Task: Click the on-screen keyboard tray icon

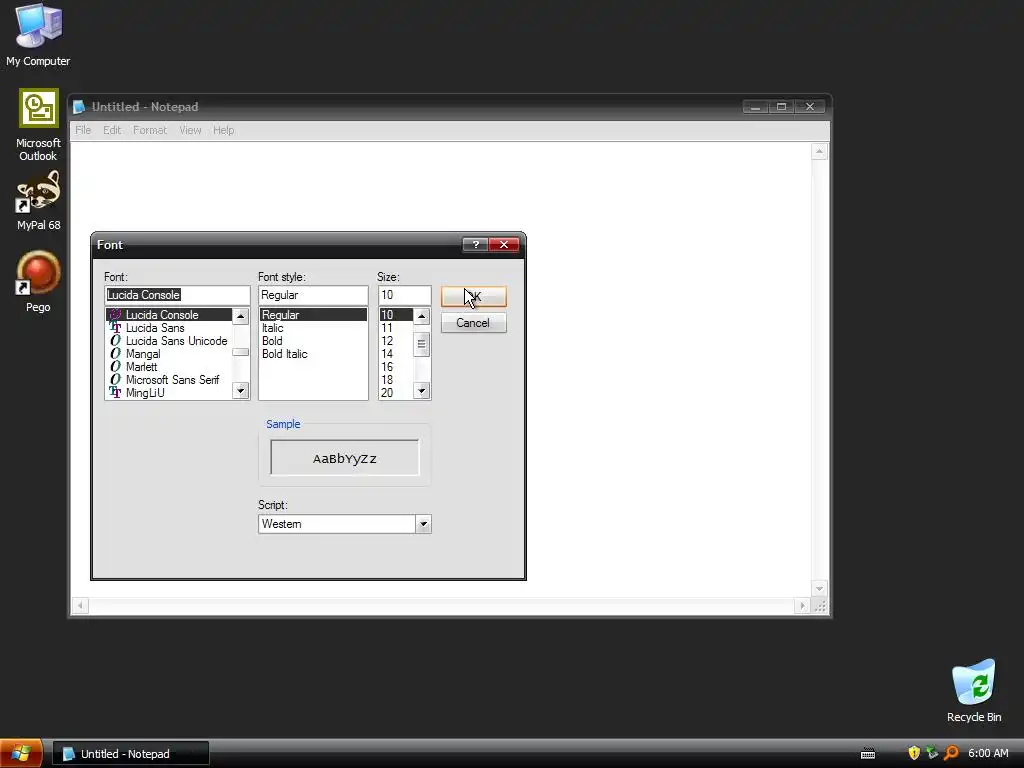Action: 868,754
